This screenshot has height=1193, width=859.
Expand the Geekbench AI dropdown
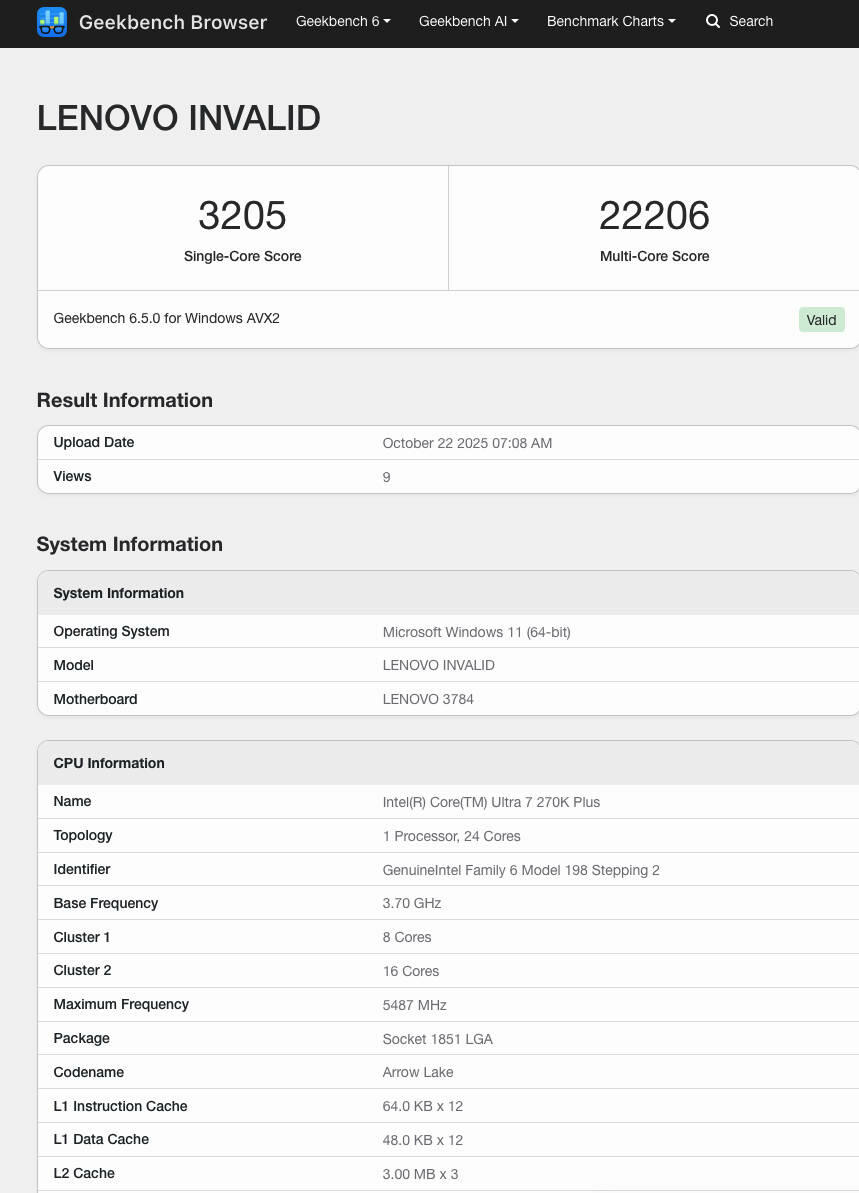(468, 21)
